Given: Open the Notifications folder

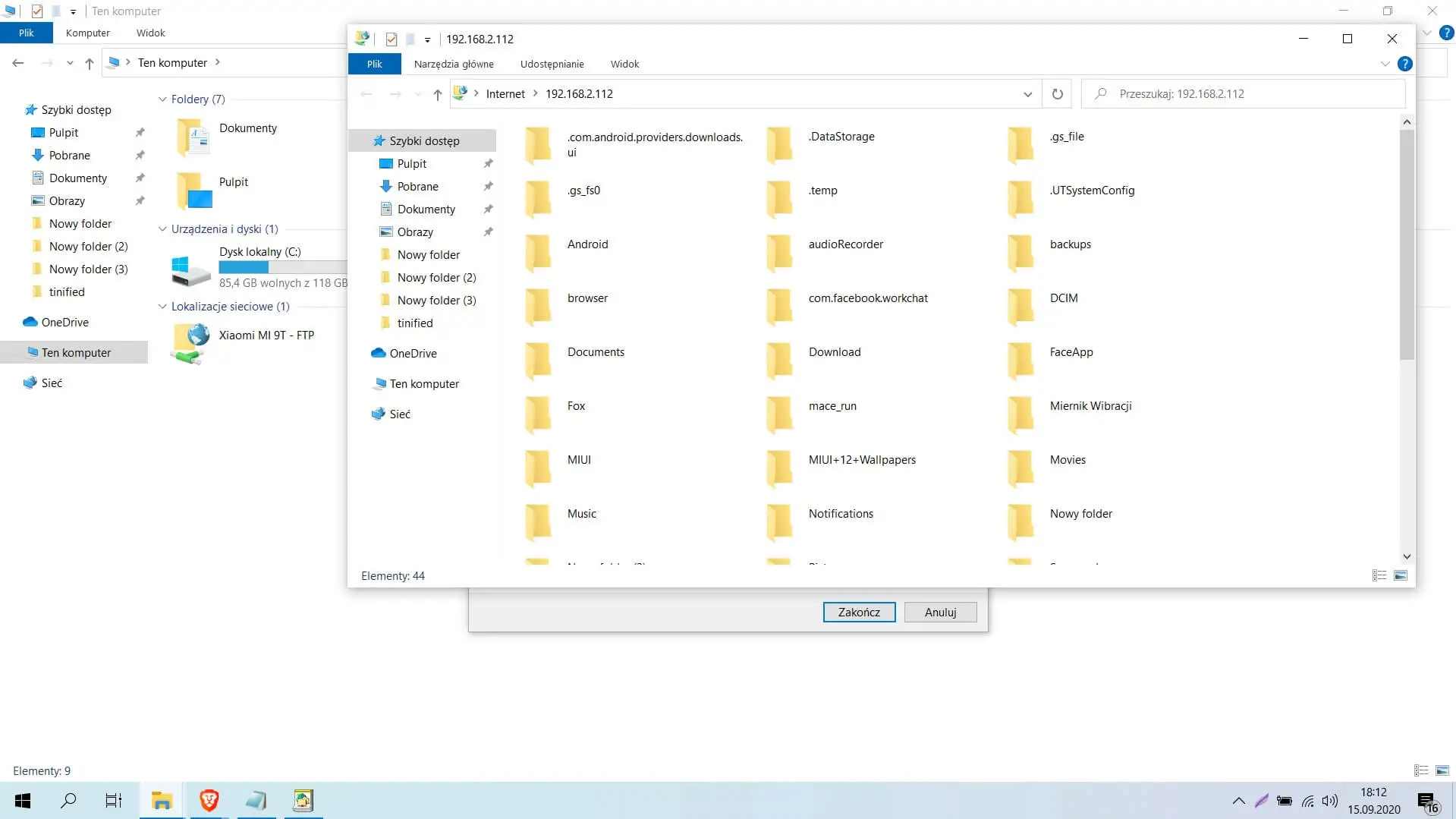Looking at the screenshot, I should pyautogui.click(x=841, y=513).
